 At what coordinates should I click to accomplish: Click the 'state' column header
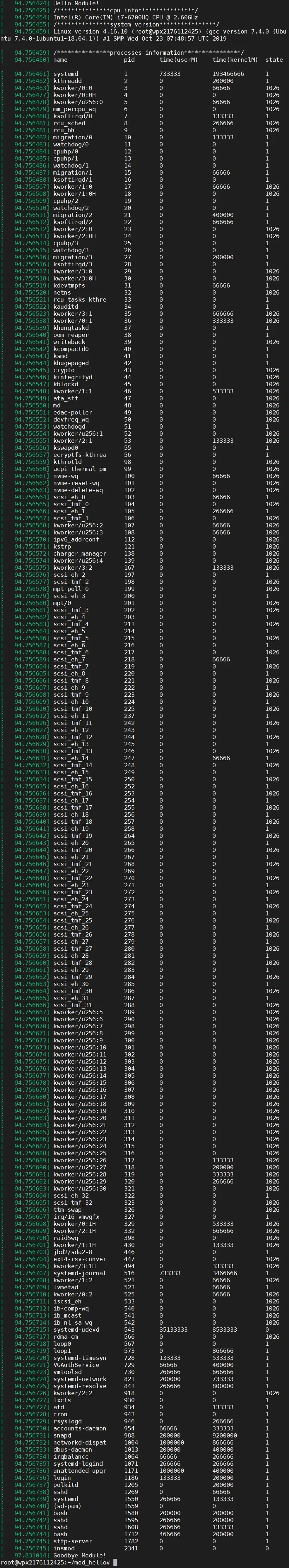pos(274,60)
